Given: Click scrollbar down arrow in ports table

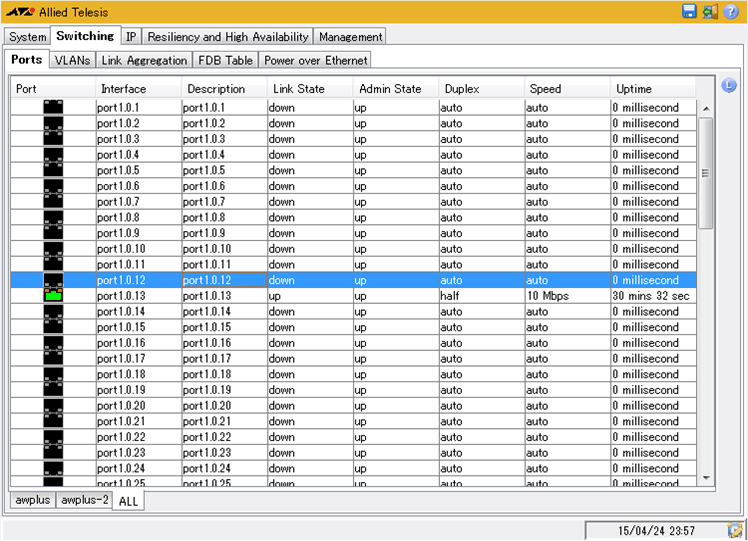Looking at the screenshot, I should pyautogui.click(x=705, y=478).
